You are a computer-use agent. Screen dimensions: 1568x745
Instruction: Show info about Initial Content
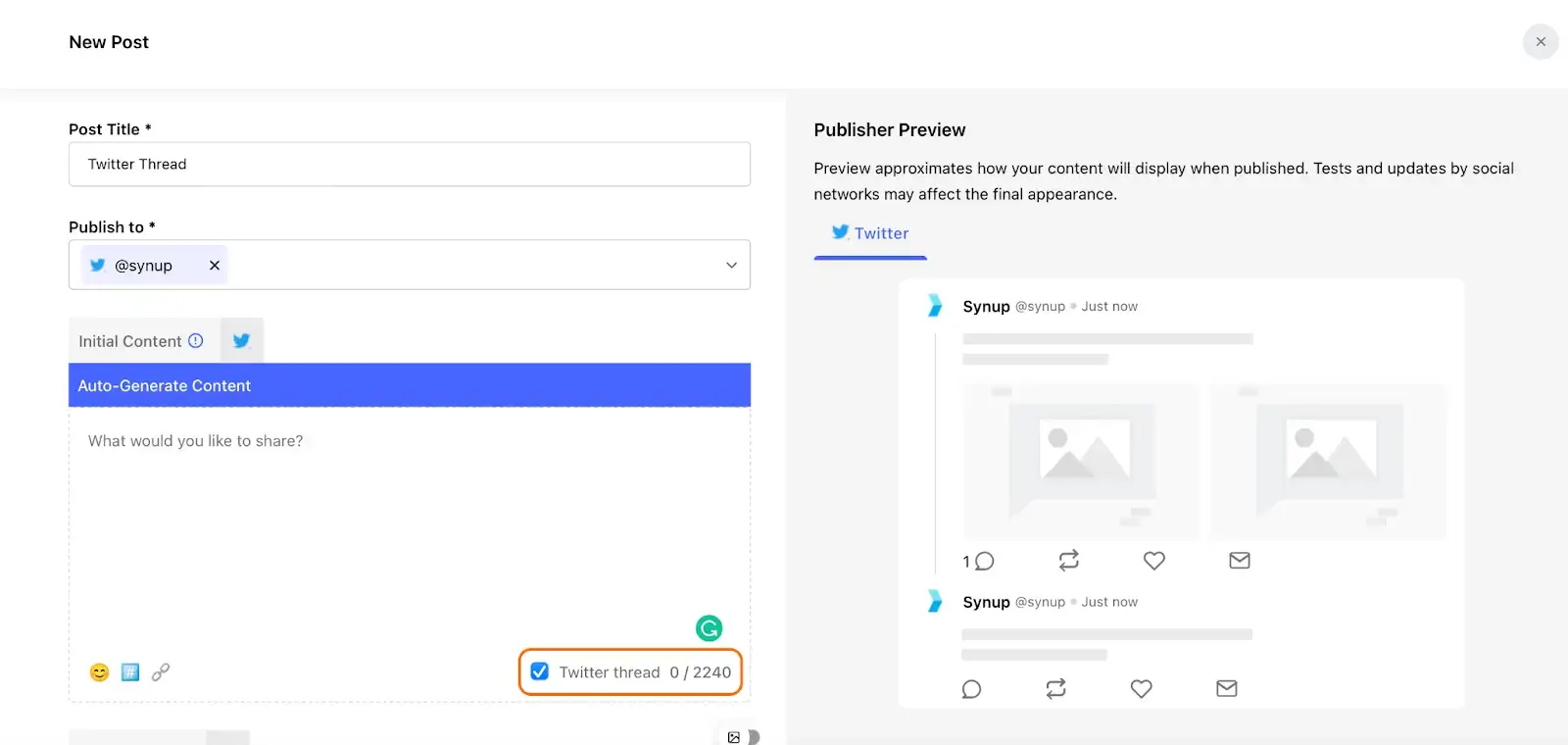pos(196,341)
